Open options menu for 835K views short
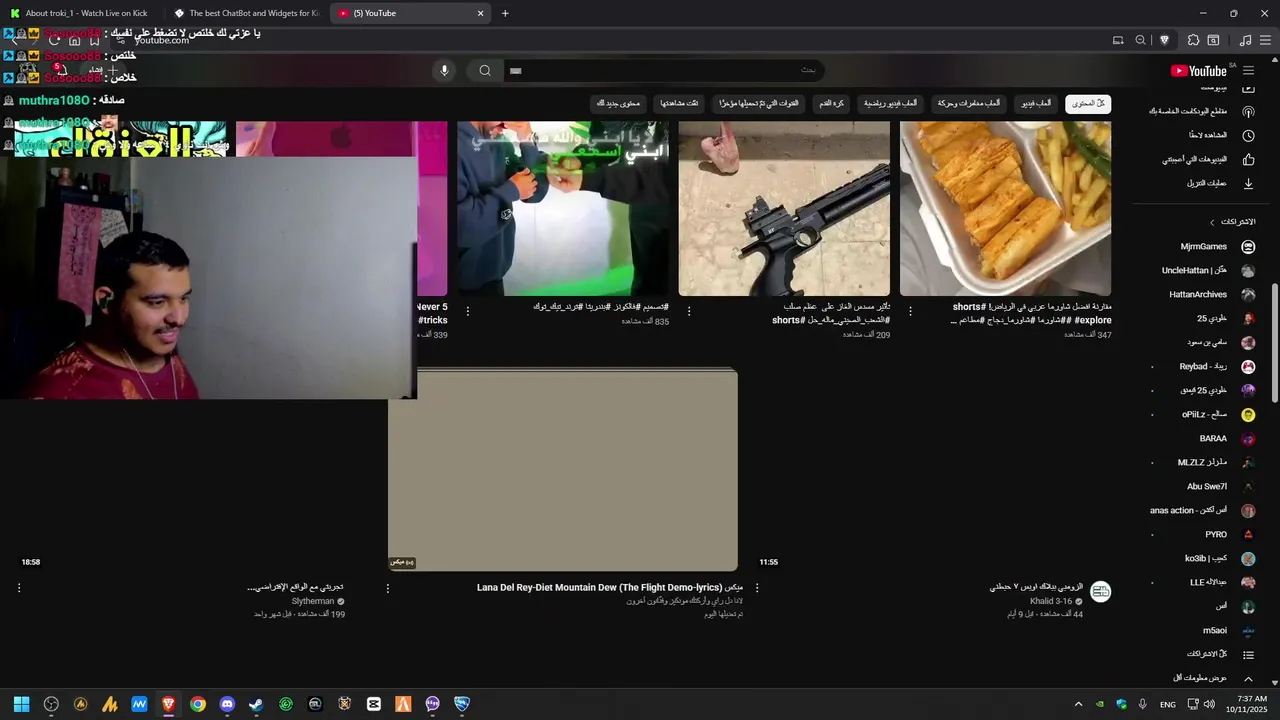 pos(468,312)
